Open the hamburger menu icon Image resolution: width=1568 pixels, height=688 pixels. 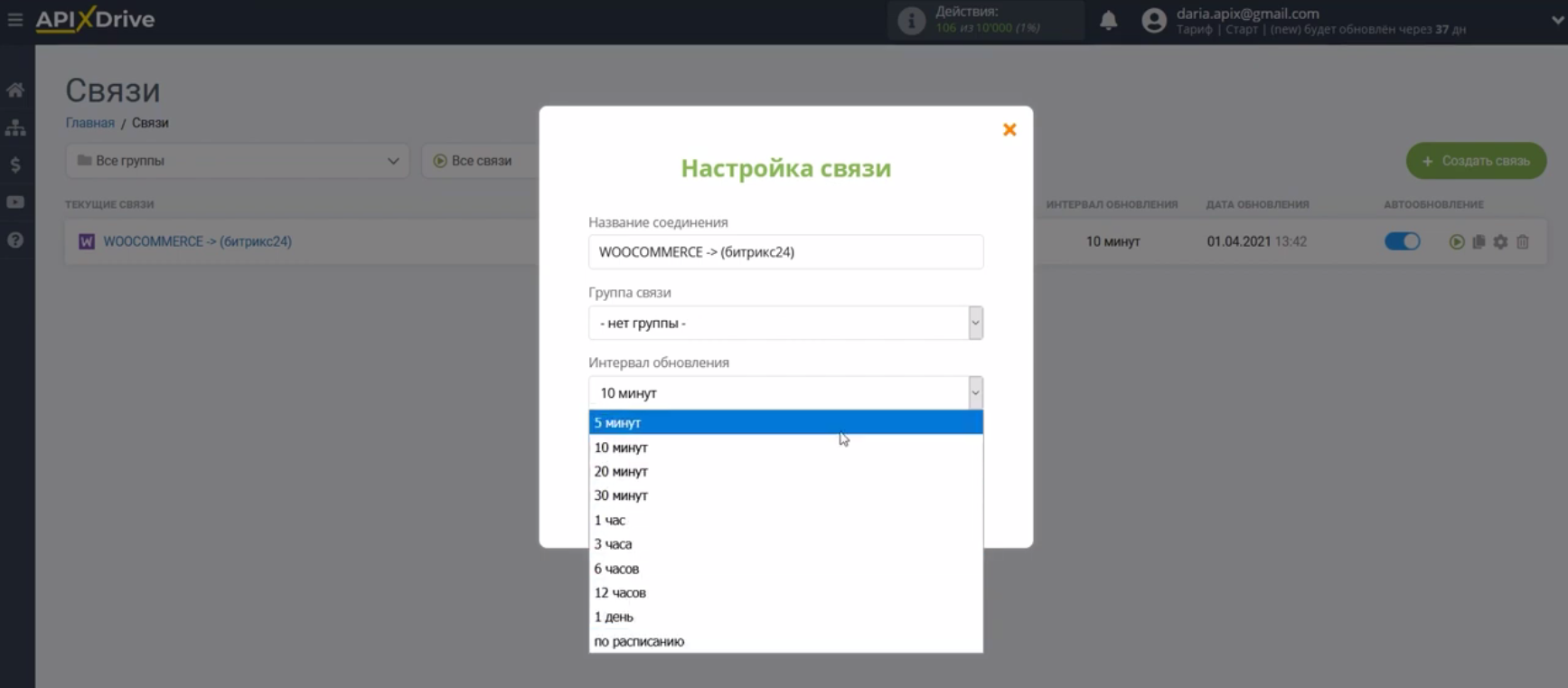pyautogui.click(x=14, y=19)
